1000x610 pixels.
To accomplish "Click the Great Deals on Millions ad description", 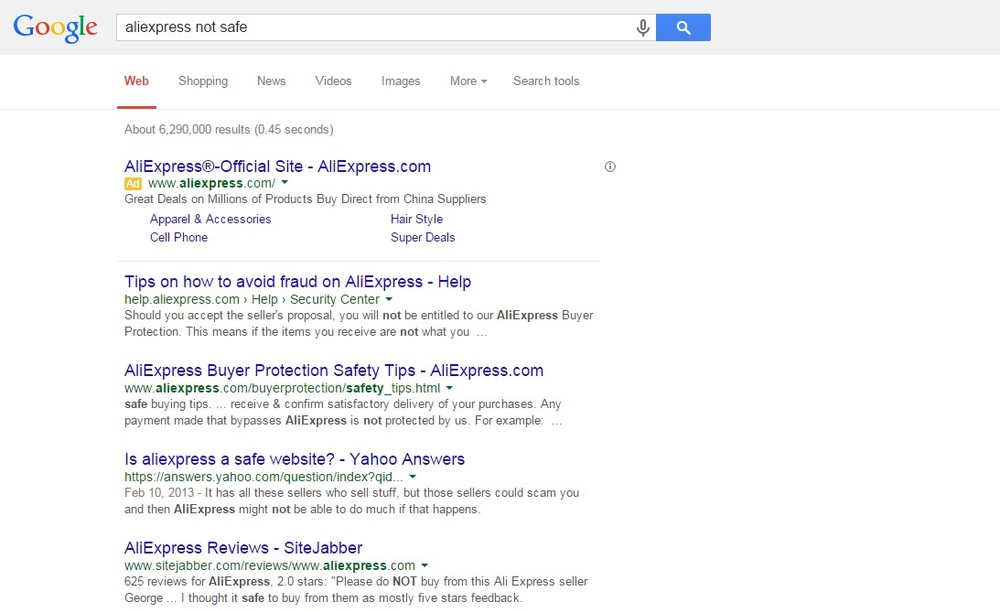I will pos(305,199).
